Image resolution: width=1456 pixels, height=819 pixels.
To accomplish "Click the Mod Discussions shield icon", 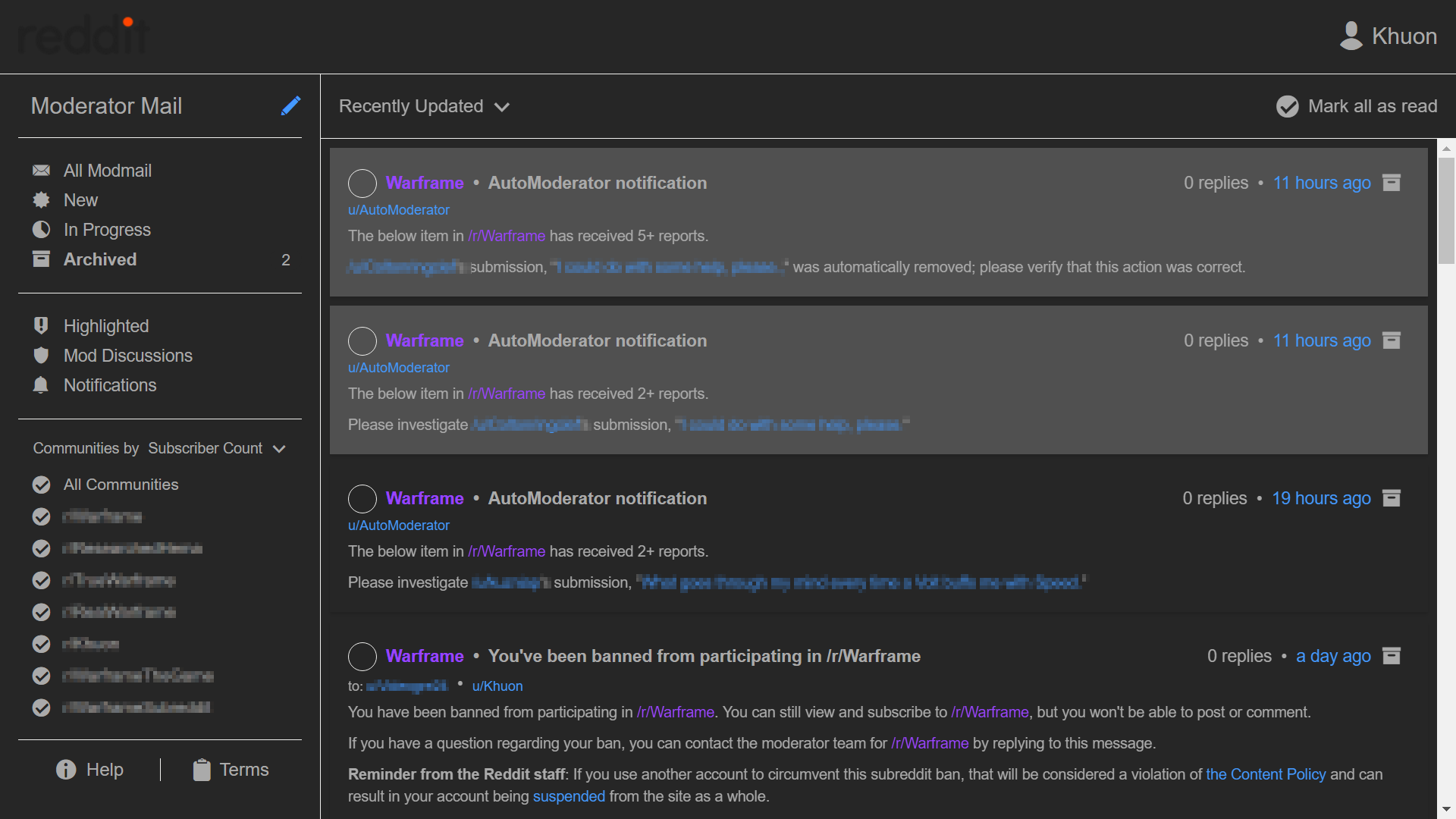I will (x=41, y=356).
